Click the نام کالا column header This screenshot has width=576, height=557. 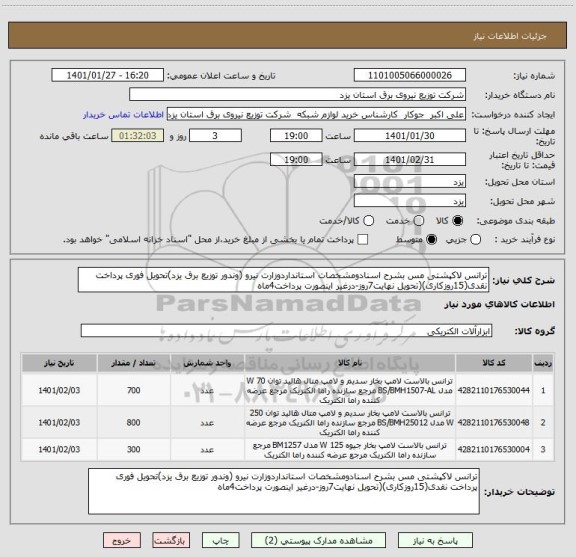(x=350, y=363)
